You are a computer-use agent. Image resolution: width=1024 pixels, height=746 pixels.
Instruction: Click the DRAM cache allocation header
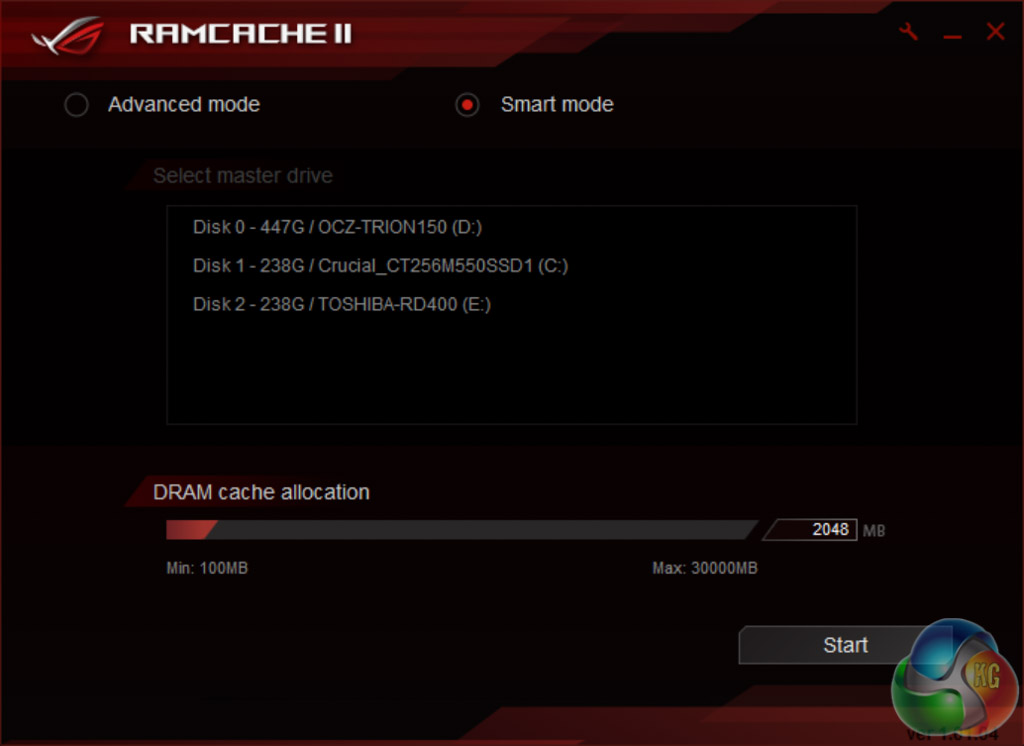pos(261,492)
